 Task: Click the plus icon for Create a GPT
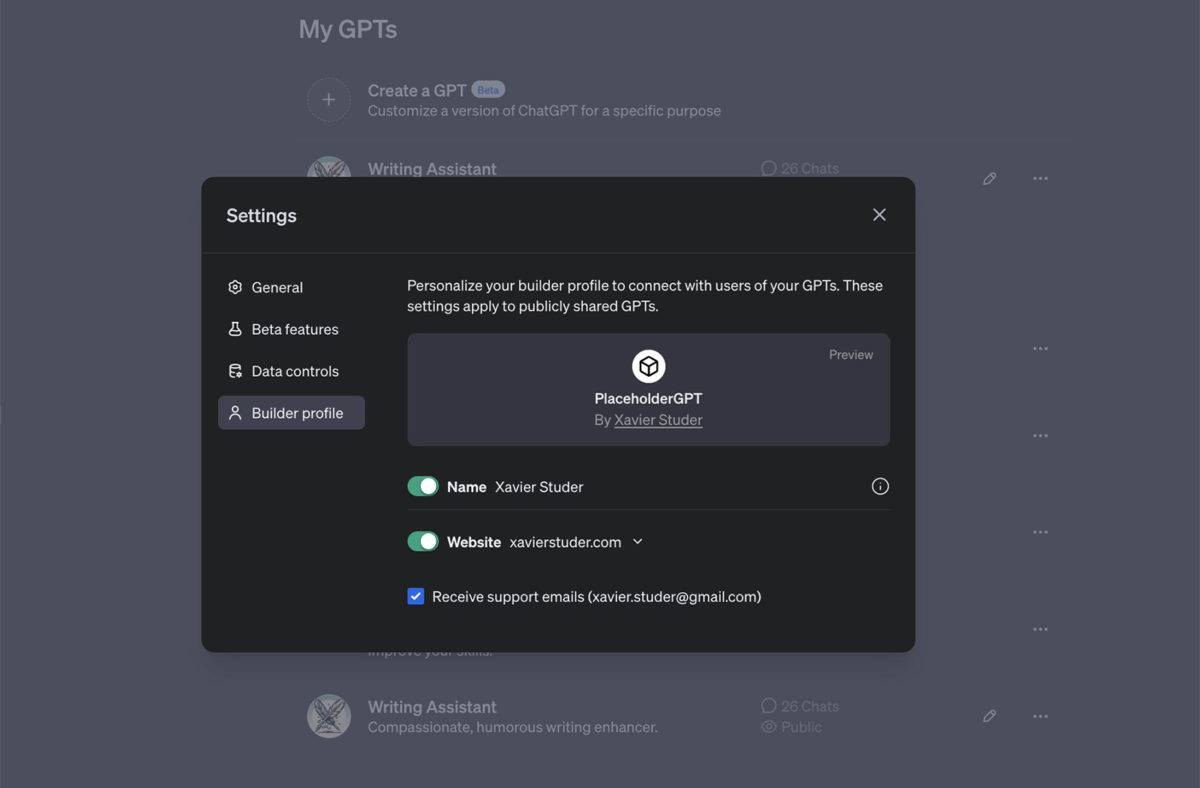(x=328, y=100)
